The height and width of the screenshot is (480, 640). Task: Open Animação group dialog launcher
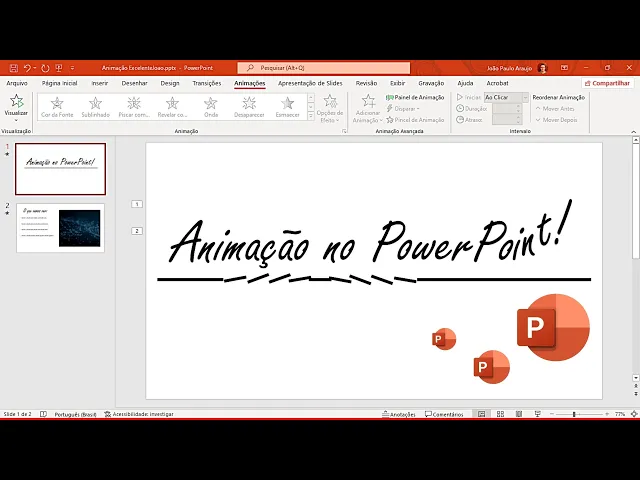[344, 131]
